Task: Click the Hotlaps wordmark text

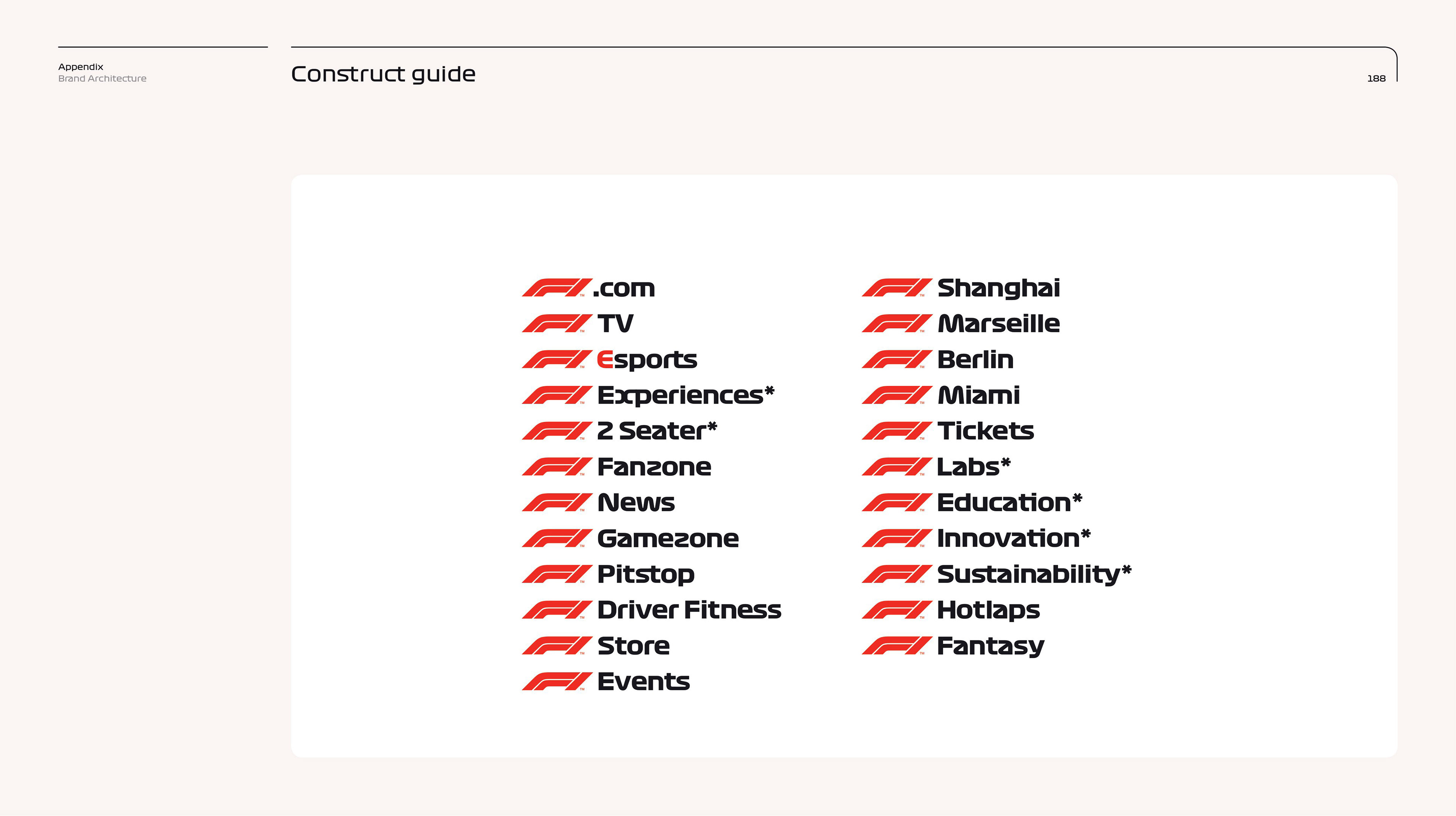Action: [x=988, y=610]
